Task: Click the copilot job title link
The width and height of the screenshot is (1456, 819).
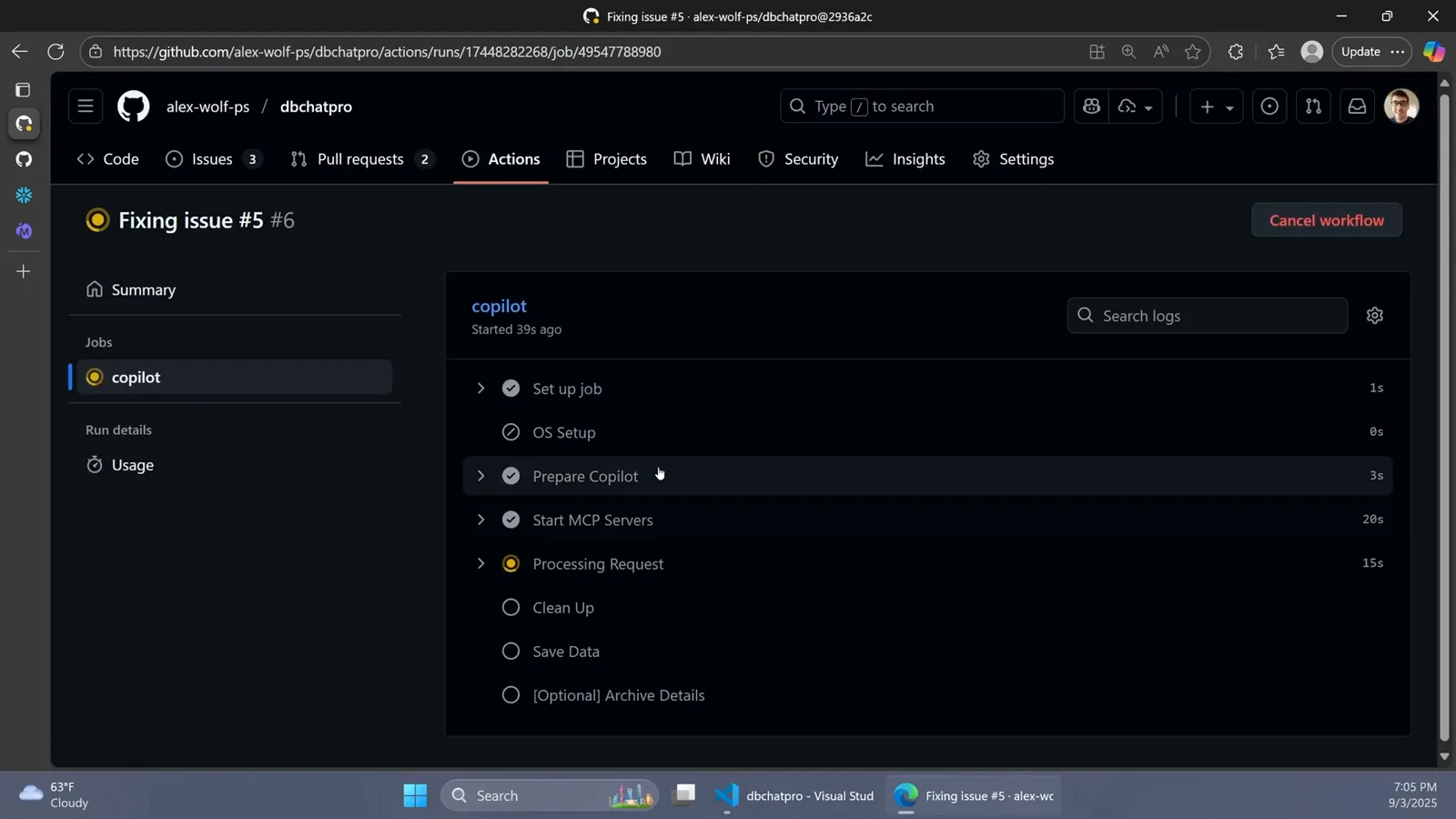Action: pos(499,307)
